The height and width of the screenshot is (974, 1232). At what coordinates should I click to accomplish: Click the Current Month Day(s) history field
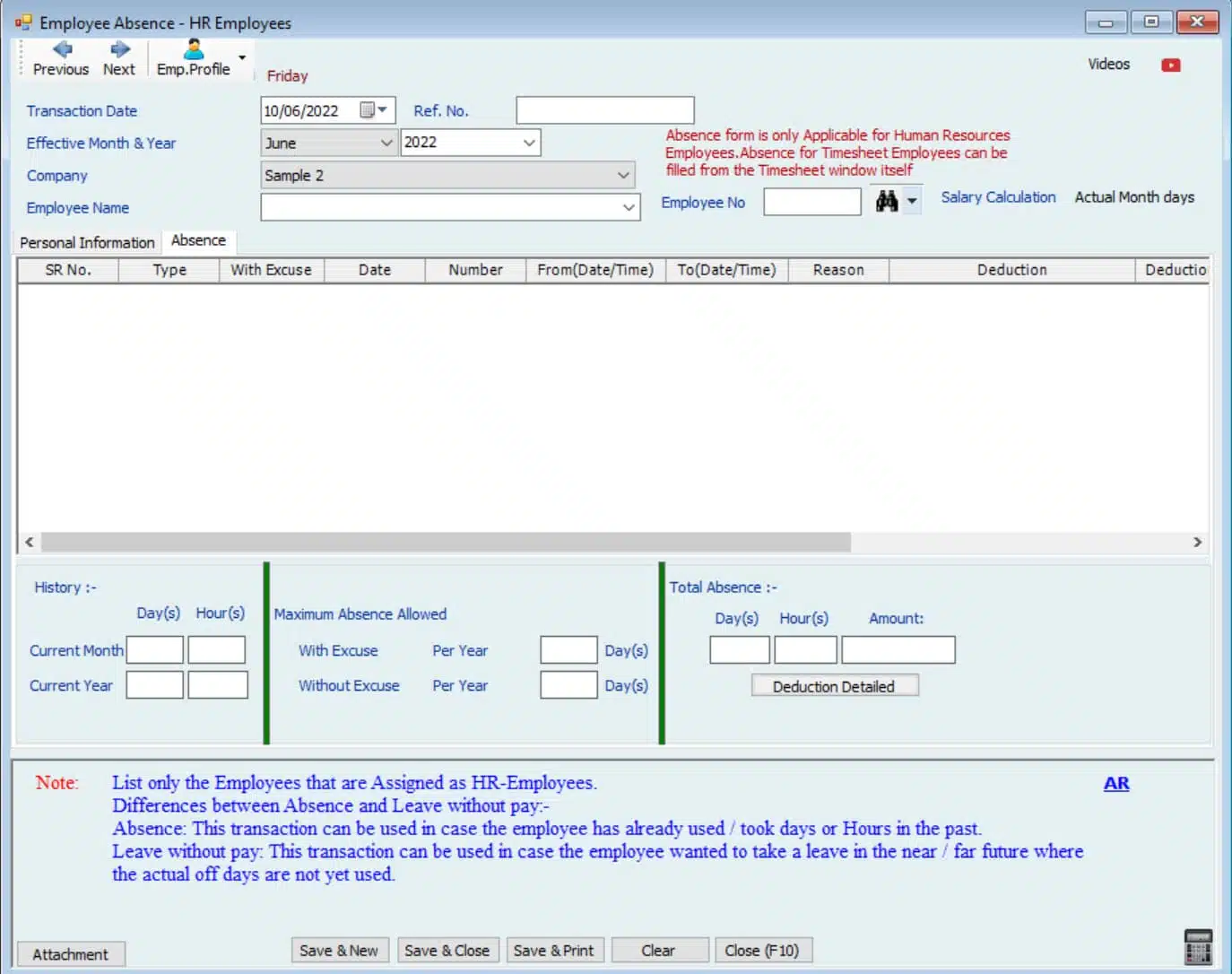tap(155, 649)
